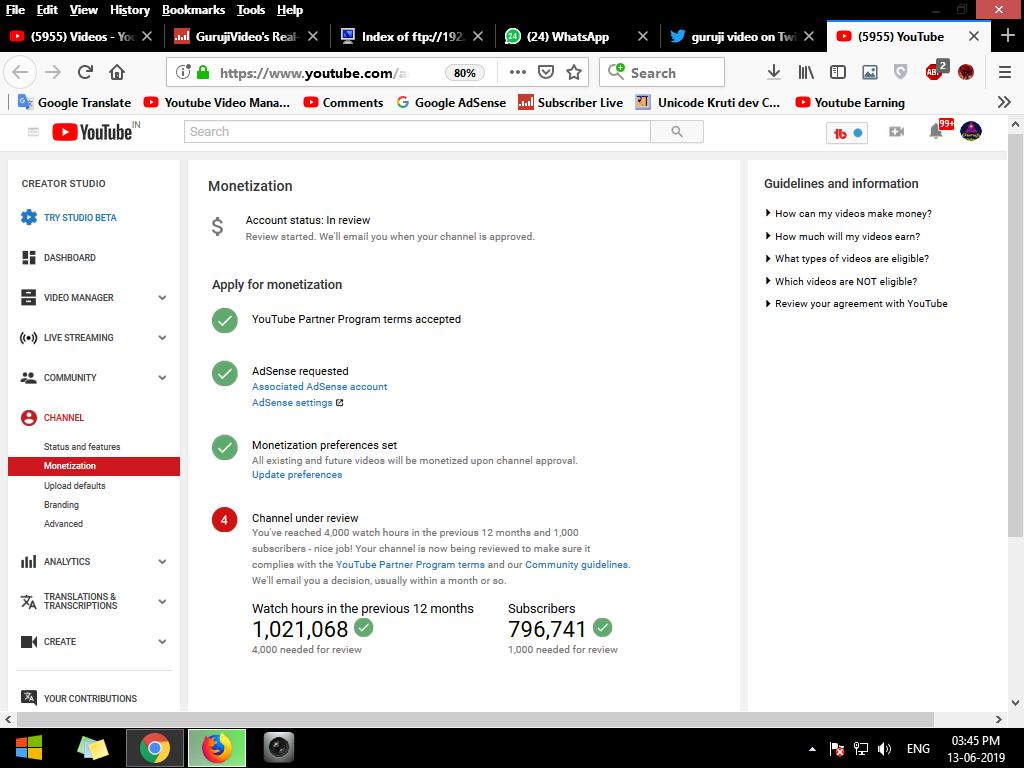Click Try Studio Beta gear link
The width and height of the screenshot is (1024, 768).
pyautogui.click(x=69, y=217)
